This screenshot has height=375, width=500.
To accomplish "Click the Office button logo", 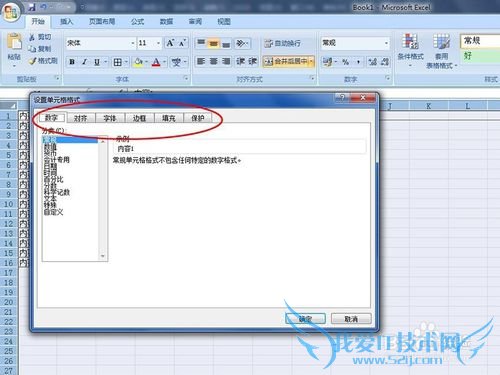I will coord(11,13).
